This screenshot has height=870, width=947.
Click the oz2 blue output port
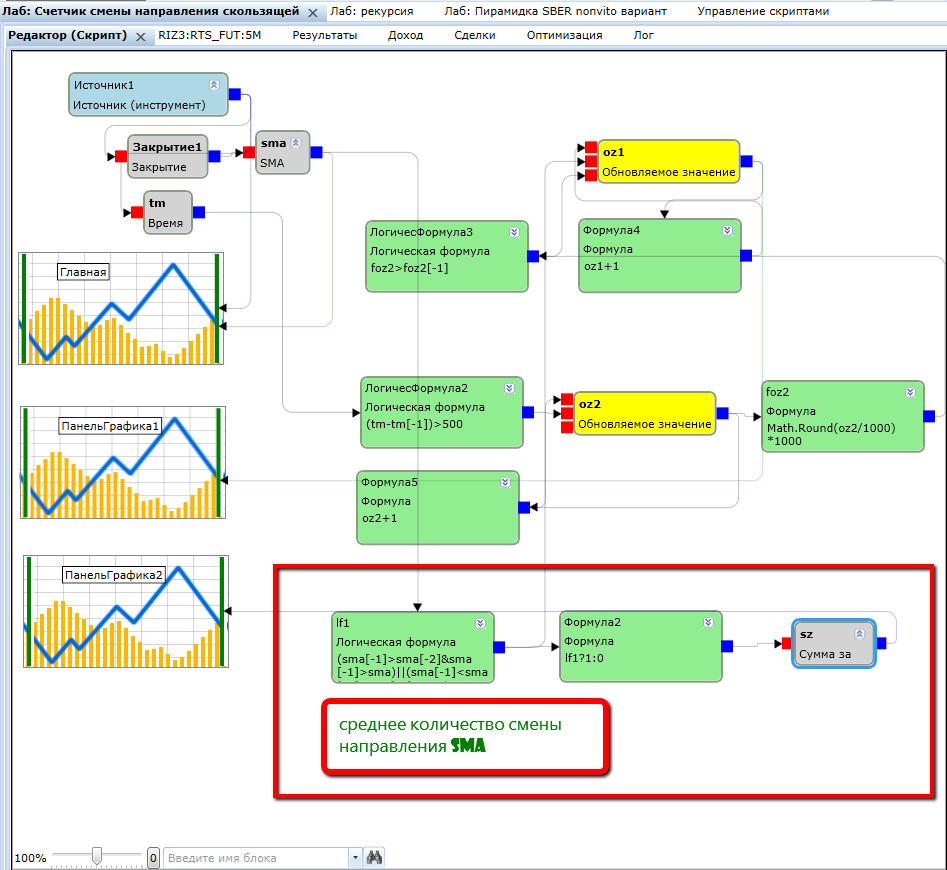click(722, 414)
